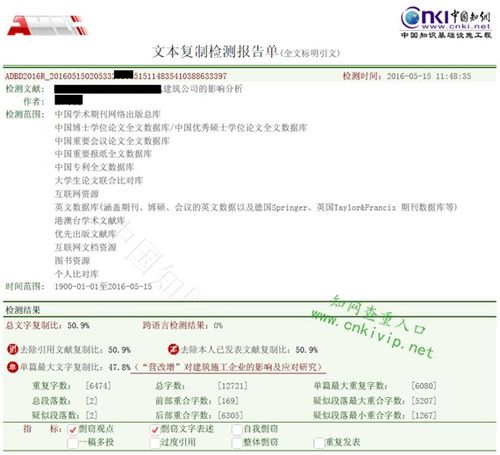Select the 图书资源 entry
The image size is (500, 455).
point(72,260)
